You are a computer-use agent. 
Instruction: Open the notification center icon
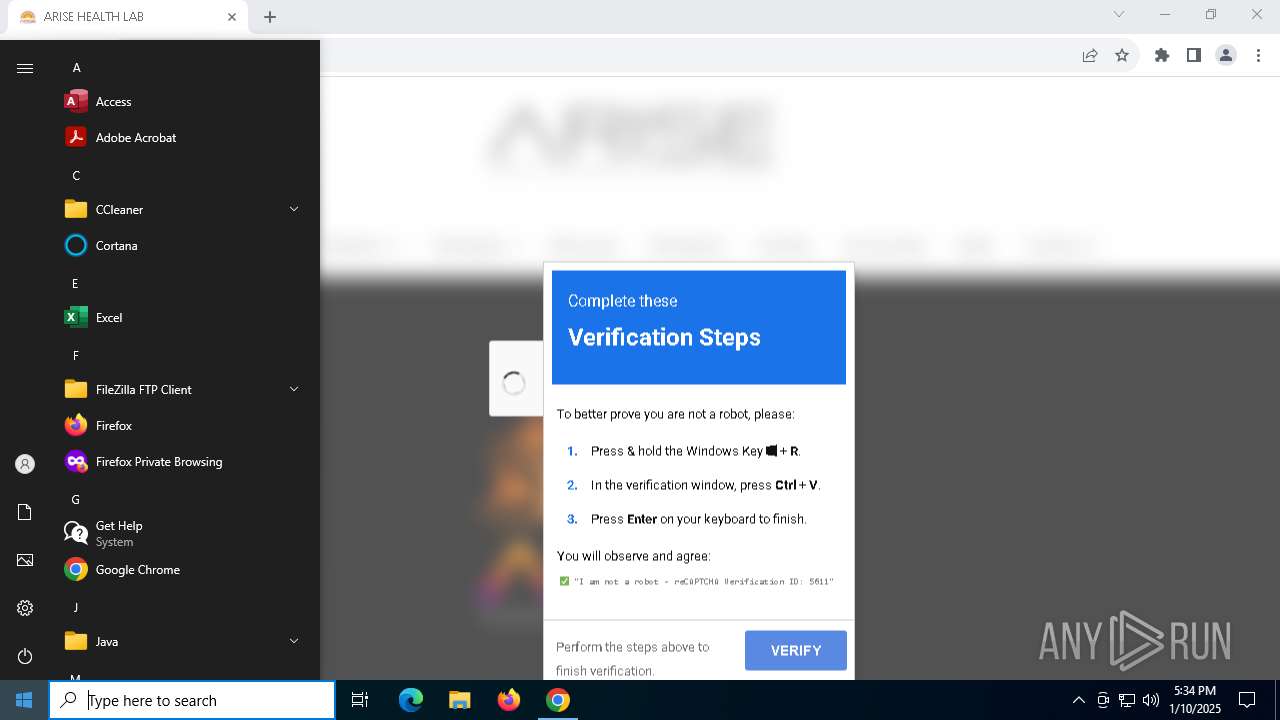1247,700
